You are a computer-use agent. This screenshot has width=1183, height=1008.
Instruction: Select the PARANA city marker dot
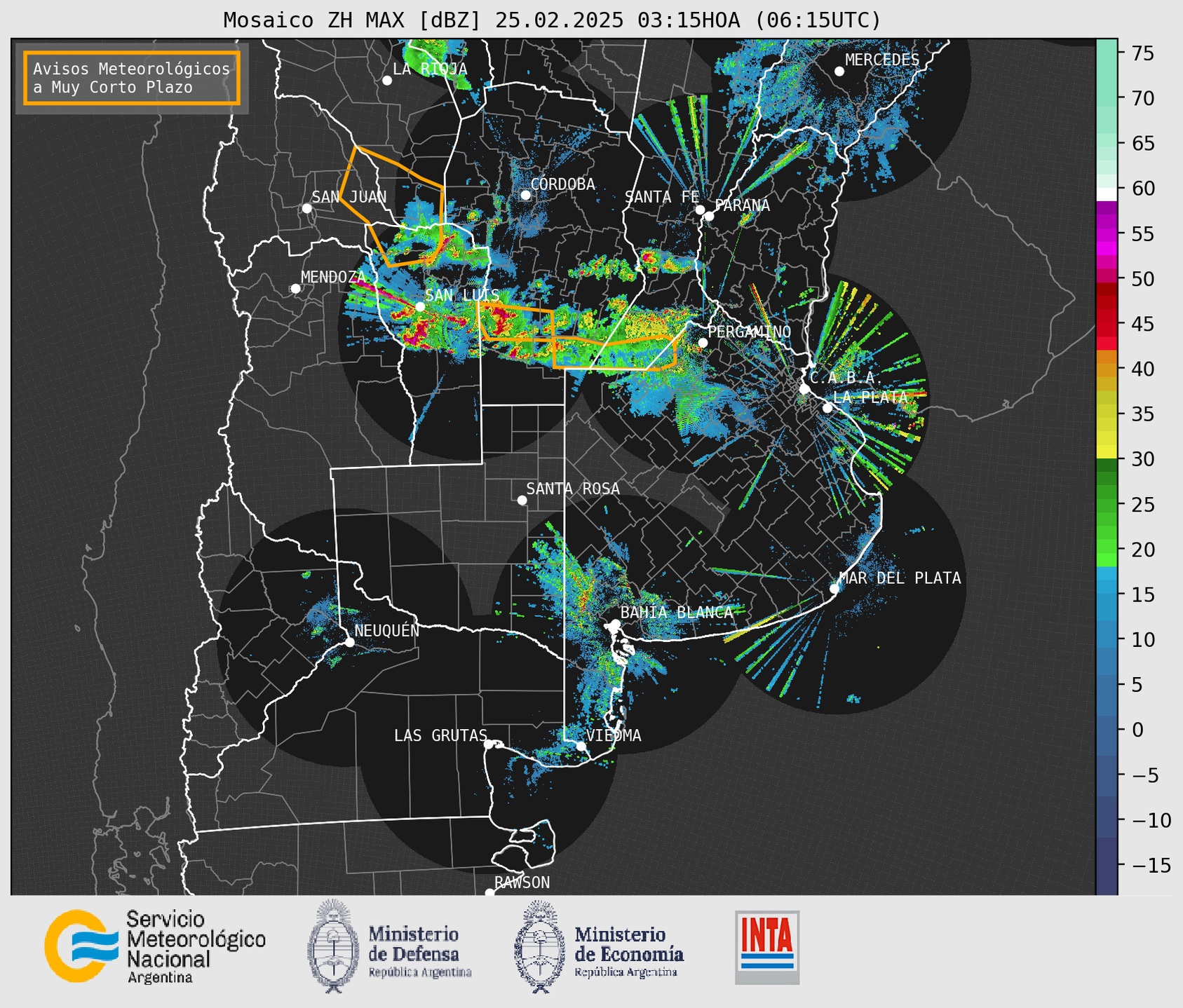pyautogui.click(x=709, y=216)
